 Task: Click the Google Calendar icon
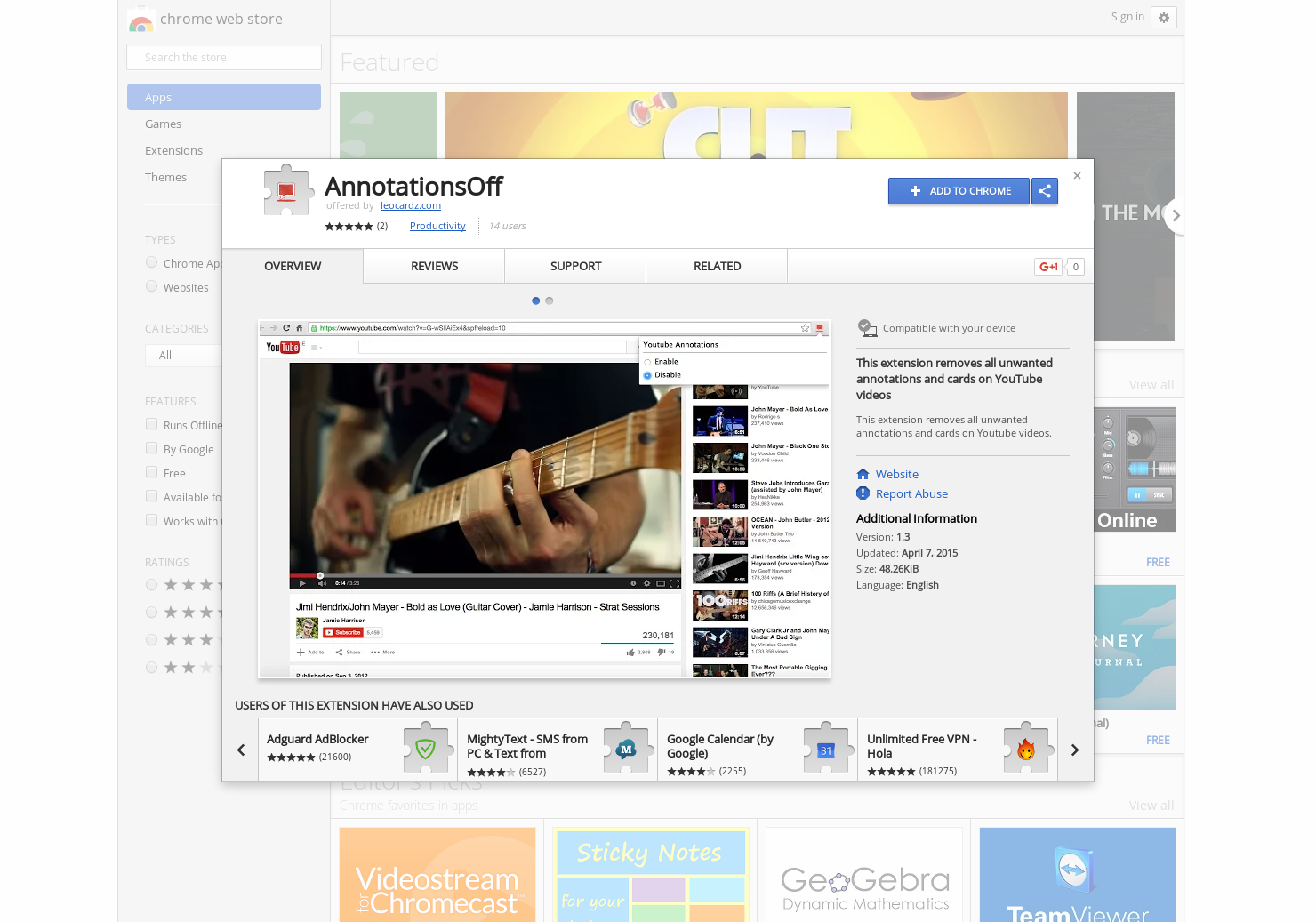coord(827,749)
